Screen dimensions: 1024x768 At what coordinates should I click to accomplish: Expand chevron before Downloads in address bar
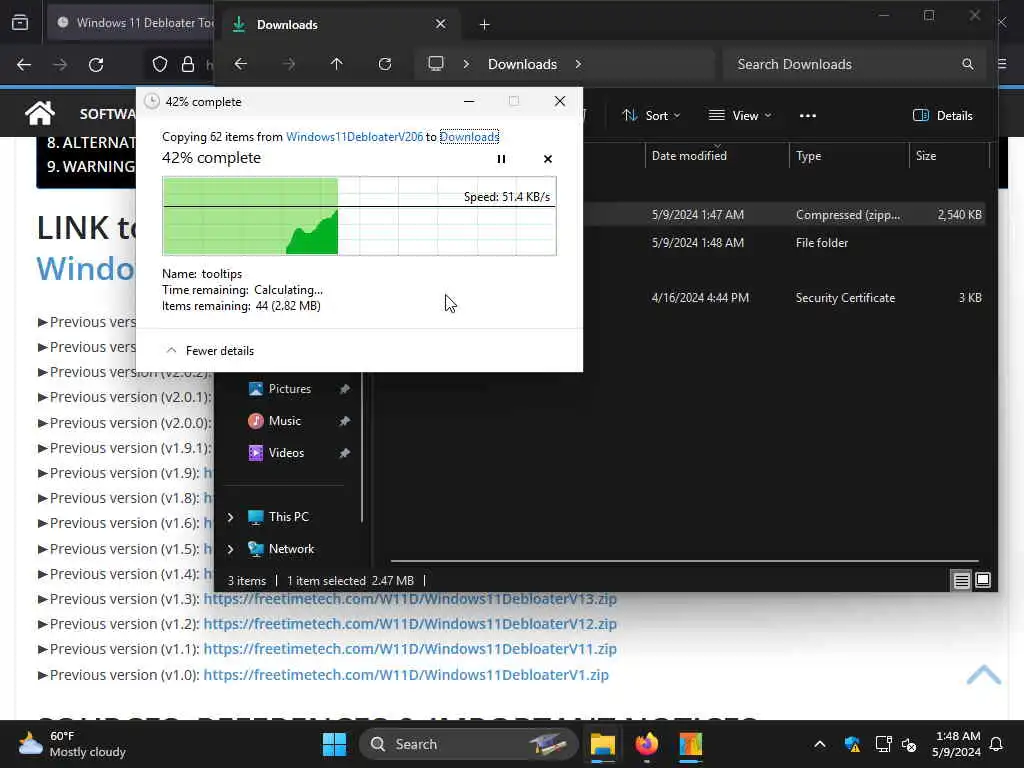coord(466,64)
